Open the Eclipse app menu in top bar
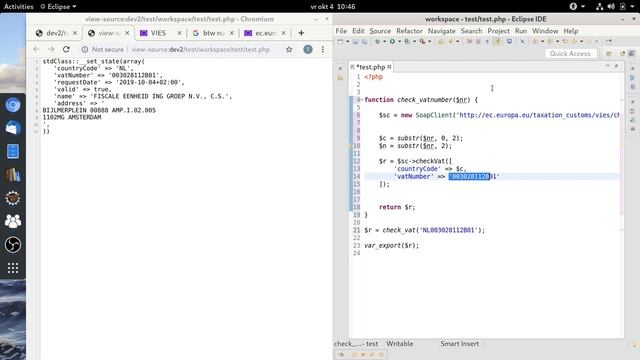This screenshot has height=360, width=640. pos(58,7)
